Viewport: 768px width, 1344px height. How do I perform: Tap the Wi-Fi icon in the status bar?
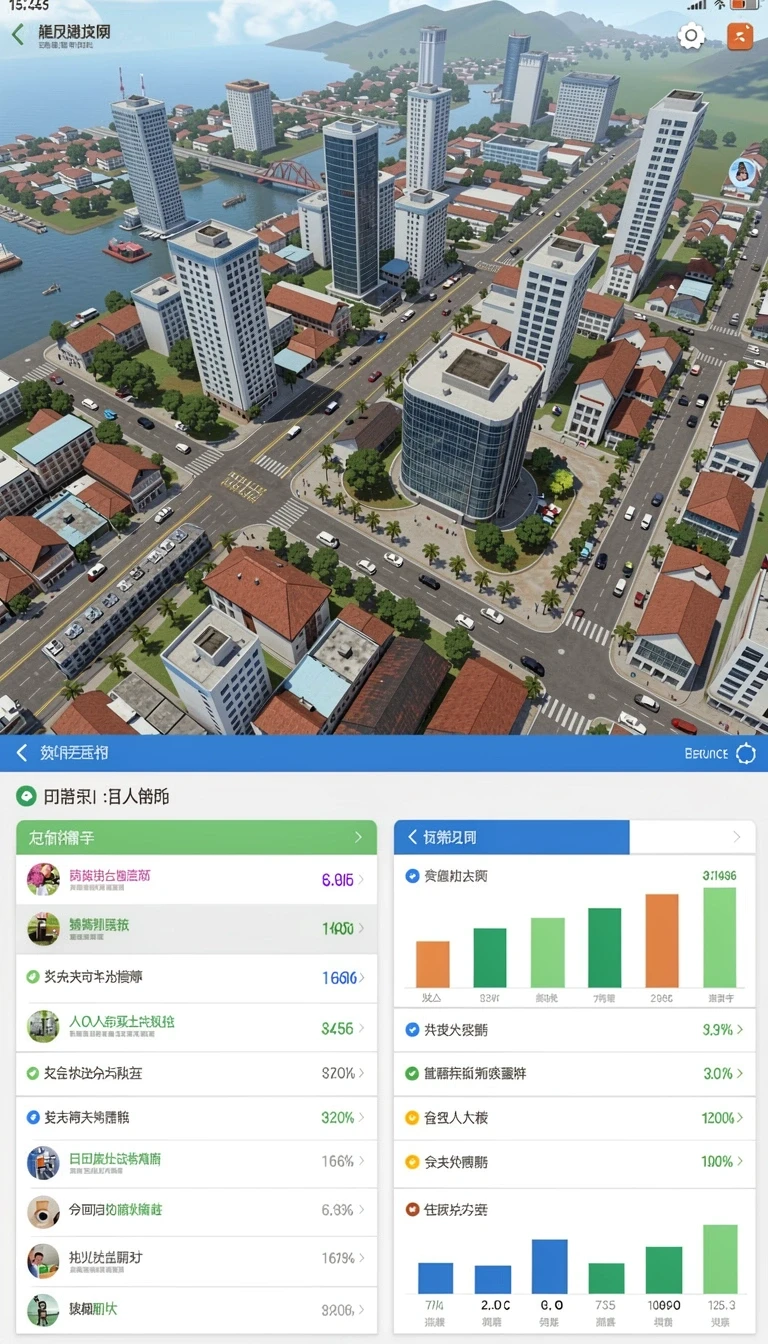[x=719, y=6]
